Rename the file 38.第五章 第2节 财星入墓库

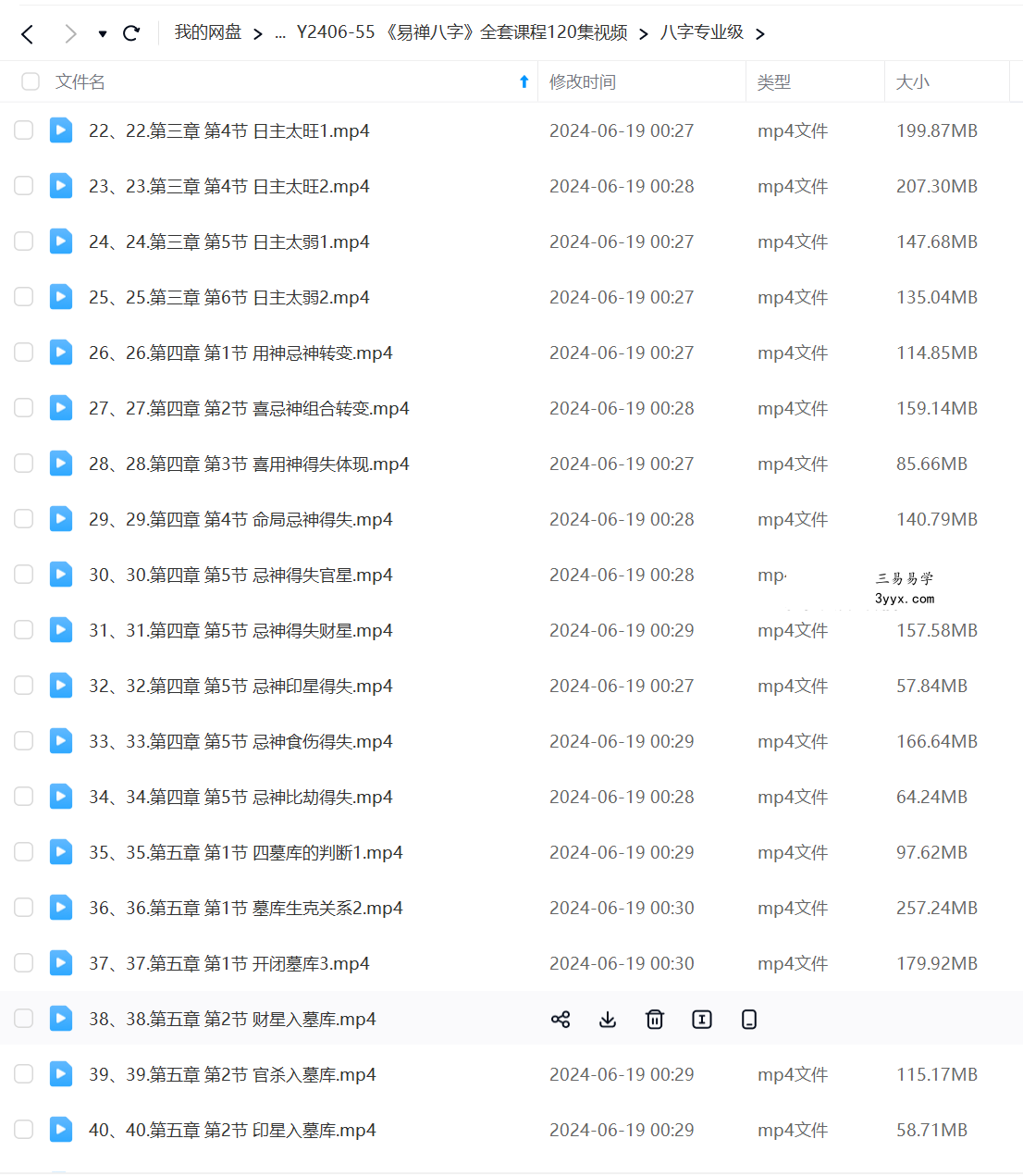pyautogui.click(x=702, y=1019)
